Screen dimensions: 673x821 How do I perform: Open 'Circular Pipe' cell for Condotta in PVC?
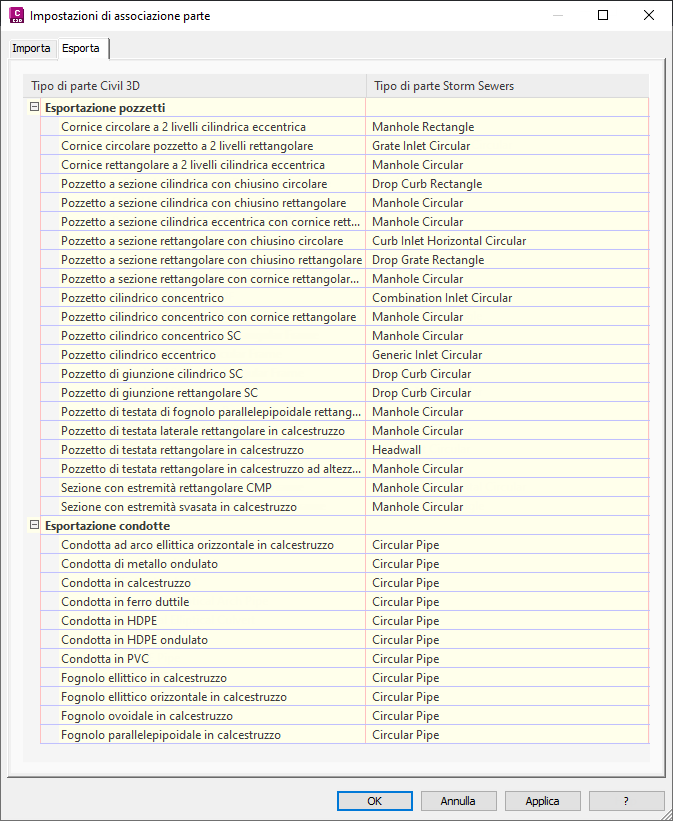pos(507,659)
